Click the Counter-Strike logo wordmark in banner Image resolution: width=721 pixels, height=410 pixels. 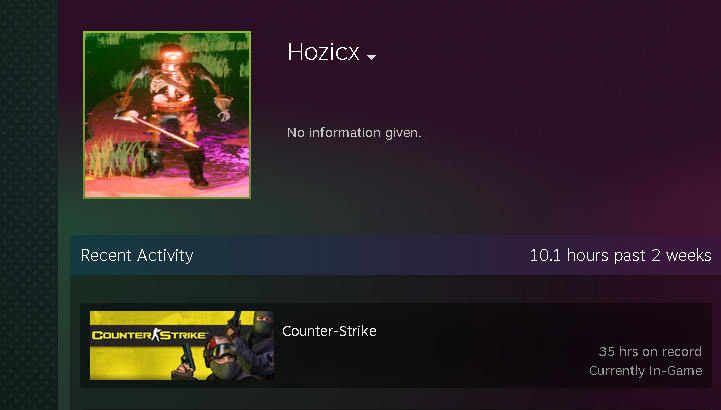click(x=149, y=335)
